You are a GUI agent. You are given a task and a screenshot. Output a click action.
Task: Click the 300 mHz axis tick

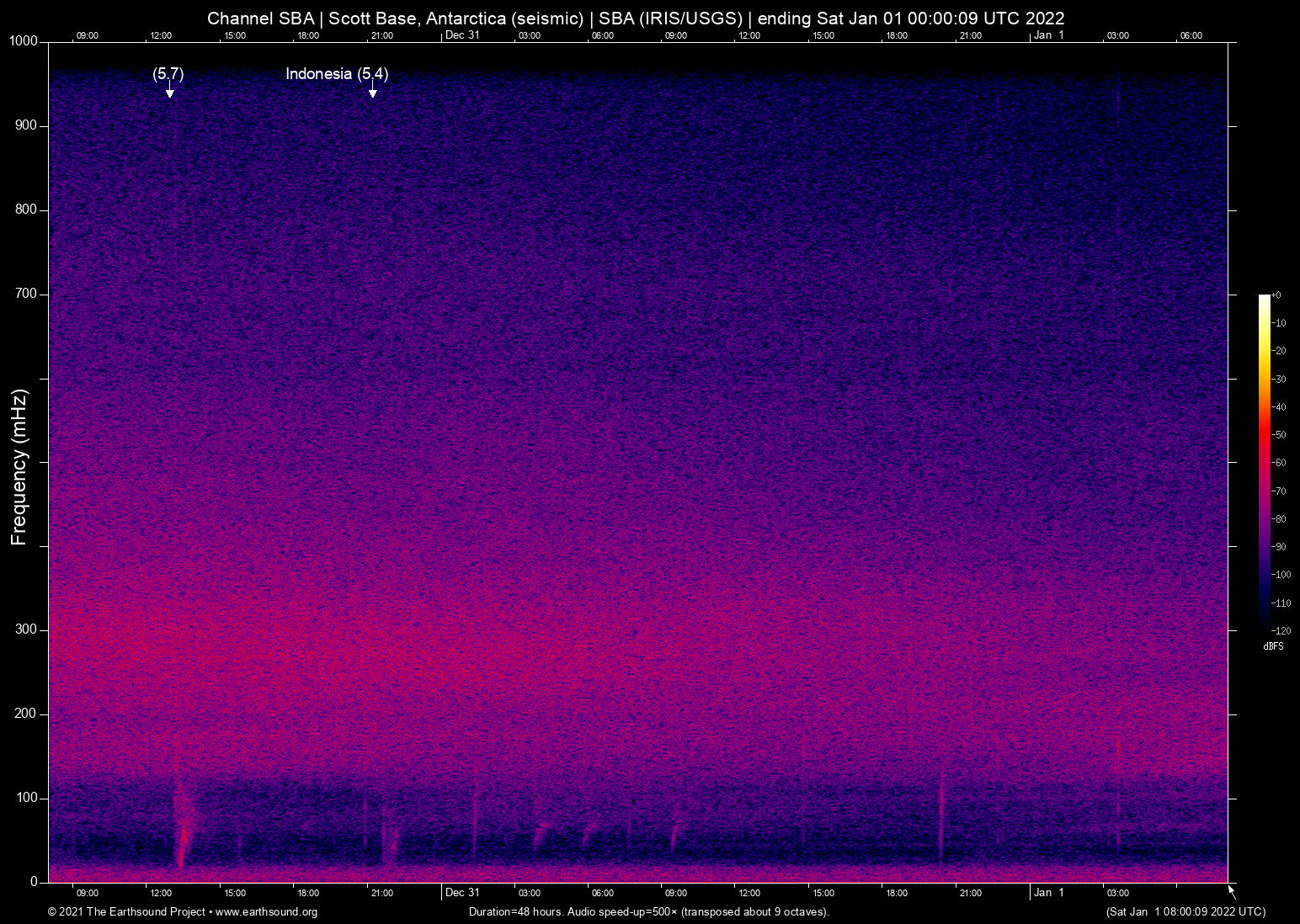pyautogui.click(x=27, y=629)
